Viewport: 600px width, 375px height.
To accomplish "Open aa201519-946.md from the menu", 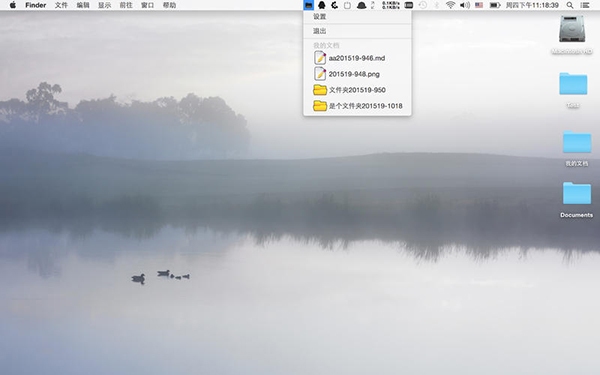I will click(x=357, y=58).
